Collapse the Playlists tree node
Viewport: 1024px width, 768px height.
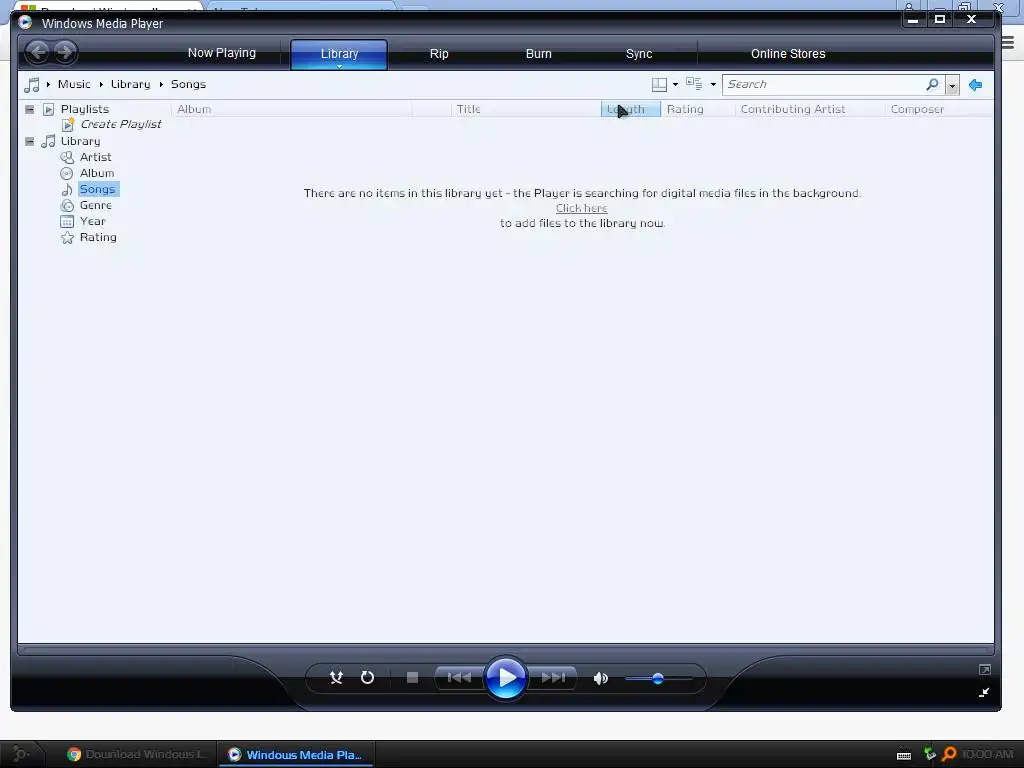29,109
